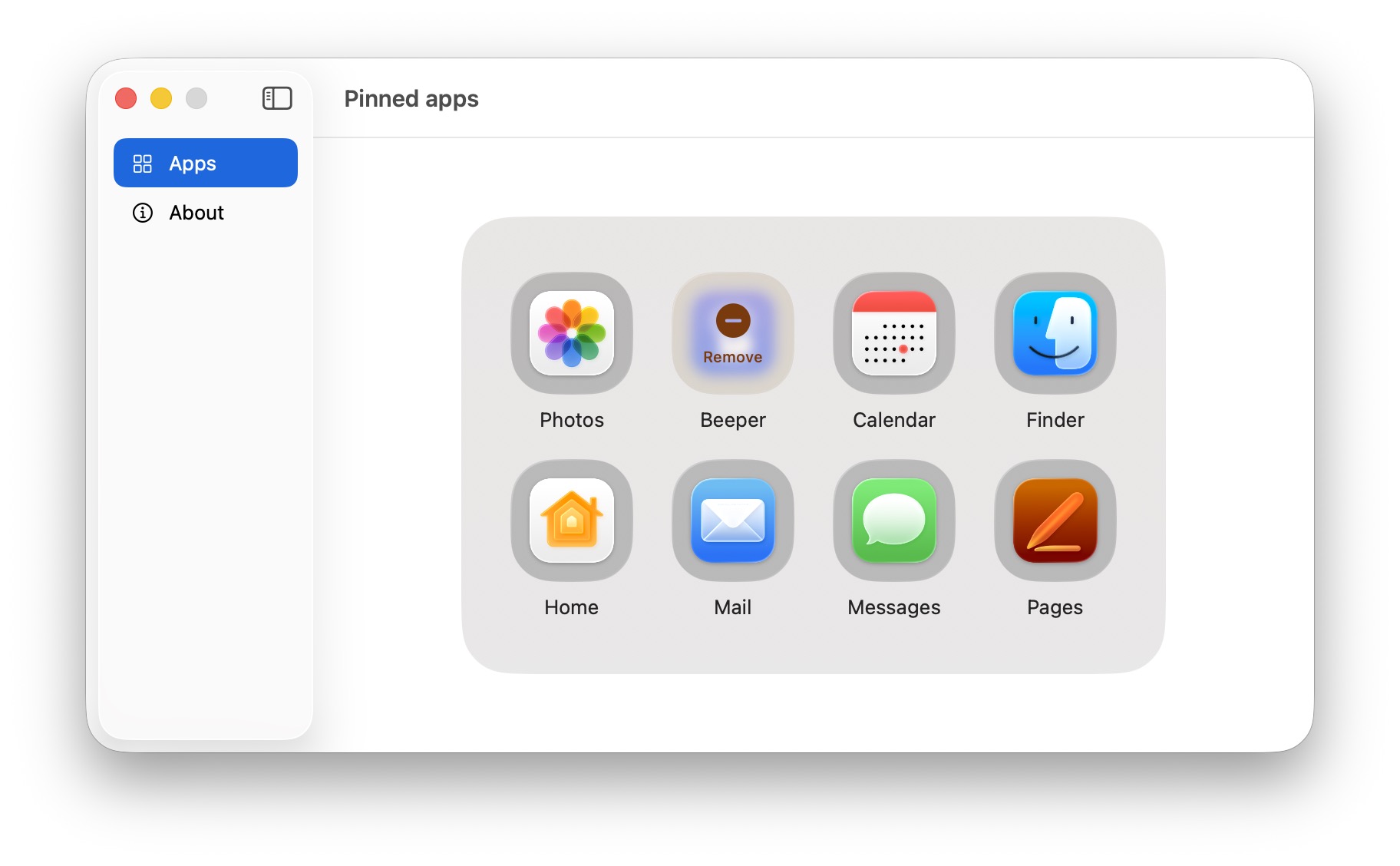The width and height of the screenshot is (1400, 866).
Task: Select the Calendar app icon
Action: click(894, 333)
